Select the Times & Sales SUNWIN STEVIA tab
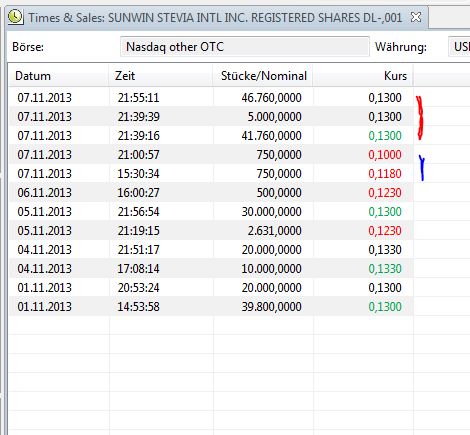The height and width of the screenshot is (435, 470). [217, 17]
